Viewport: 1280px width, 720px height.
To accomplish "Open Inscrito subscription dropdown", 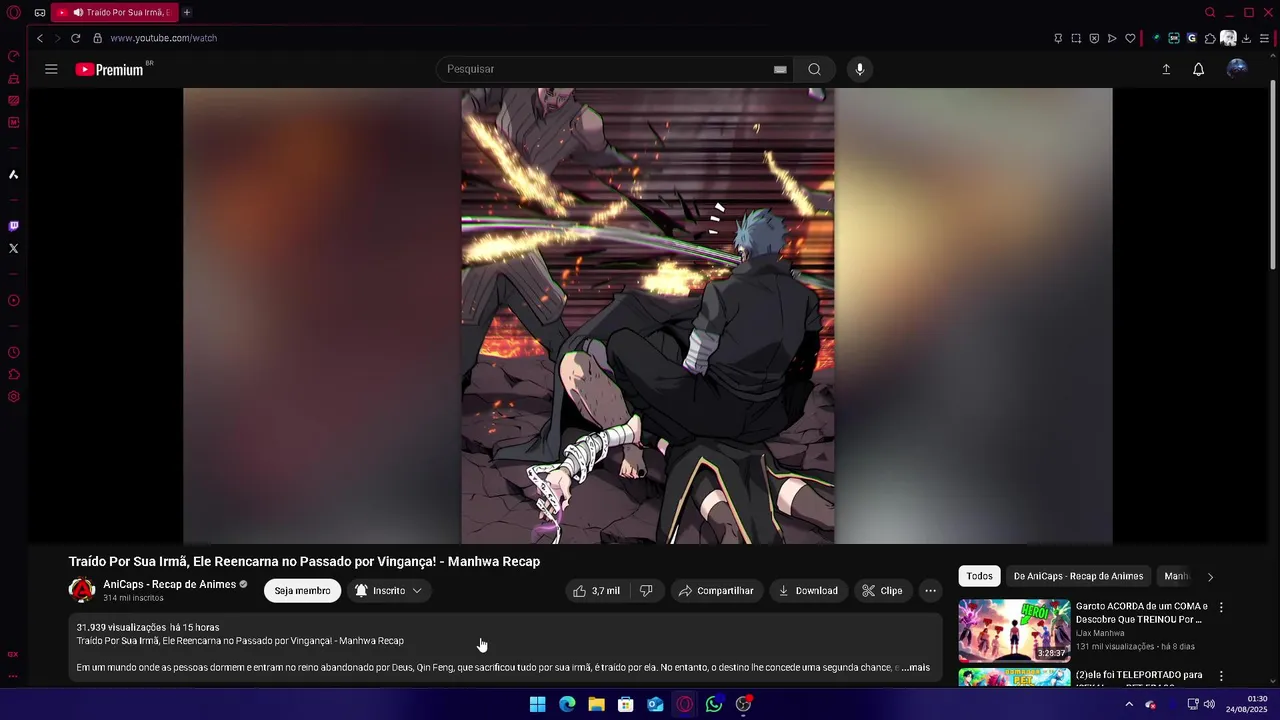I will point(389,591).
